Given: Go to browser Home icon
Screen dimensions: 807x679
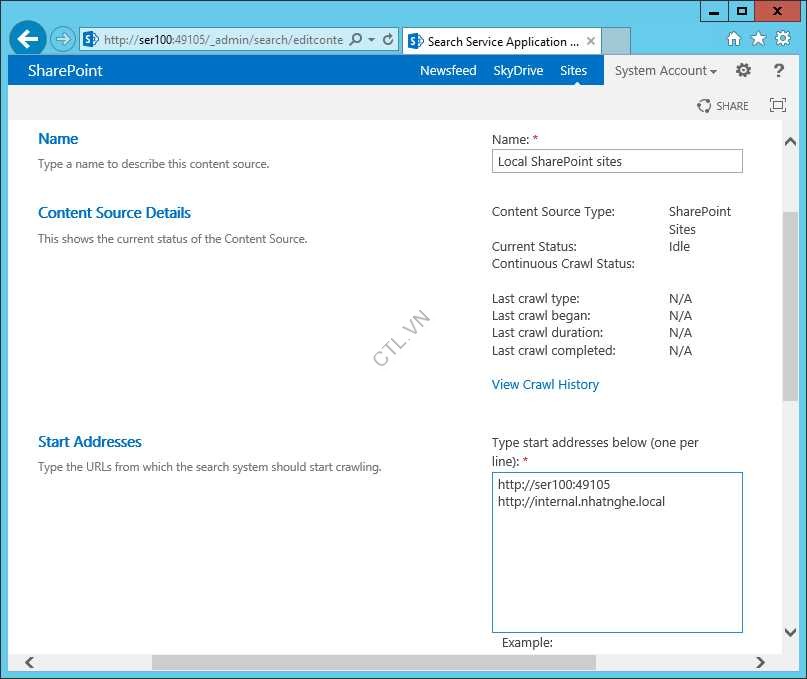Looking at the screenshot, I should point(734,39).
